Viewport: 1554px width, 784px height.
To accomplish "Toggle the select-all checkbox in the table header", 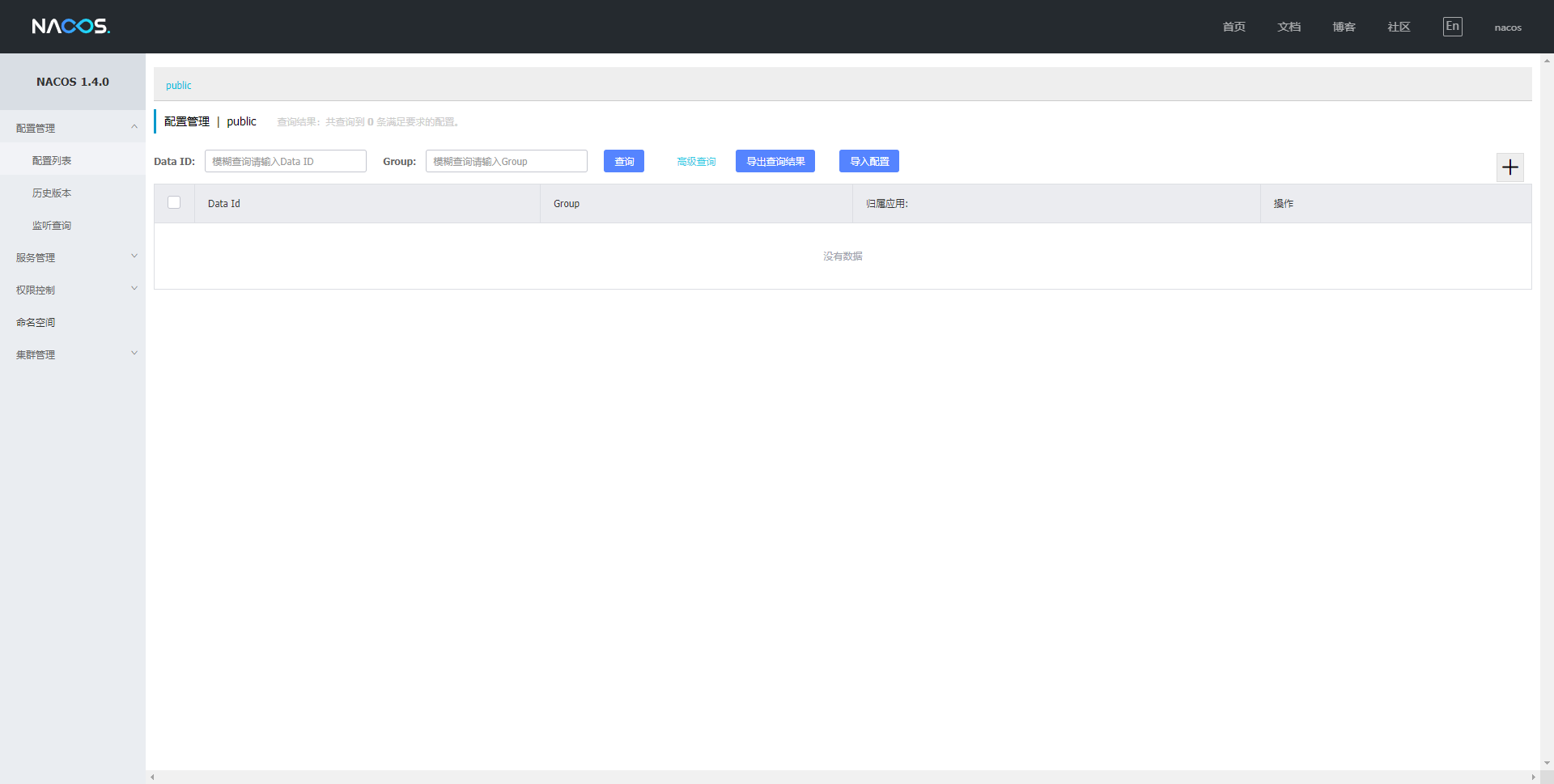I will [173, 202].
